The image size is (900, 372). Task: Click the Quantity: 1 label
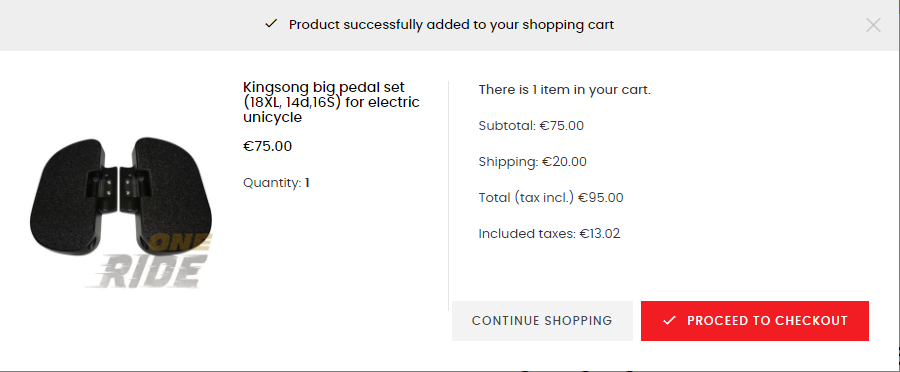click(x=276, y=183)
